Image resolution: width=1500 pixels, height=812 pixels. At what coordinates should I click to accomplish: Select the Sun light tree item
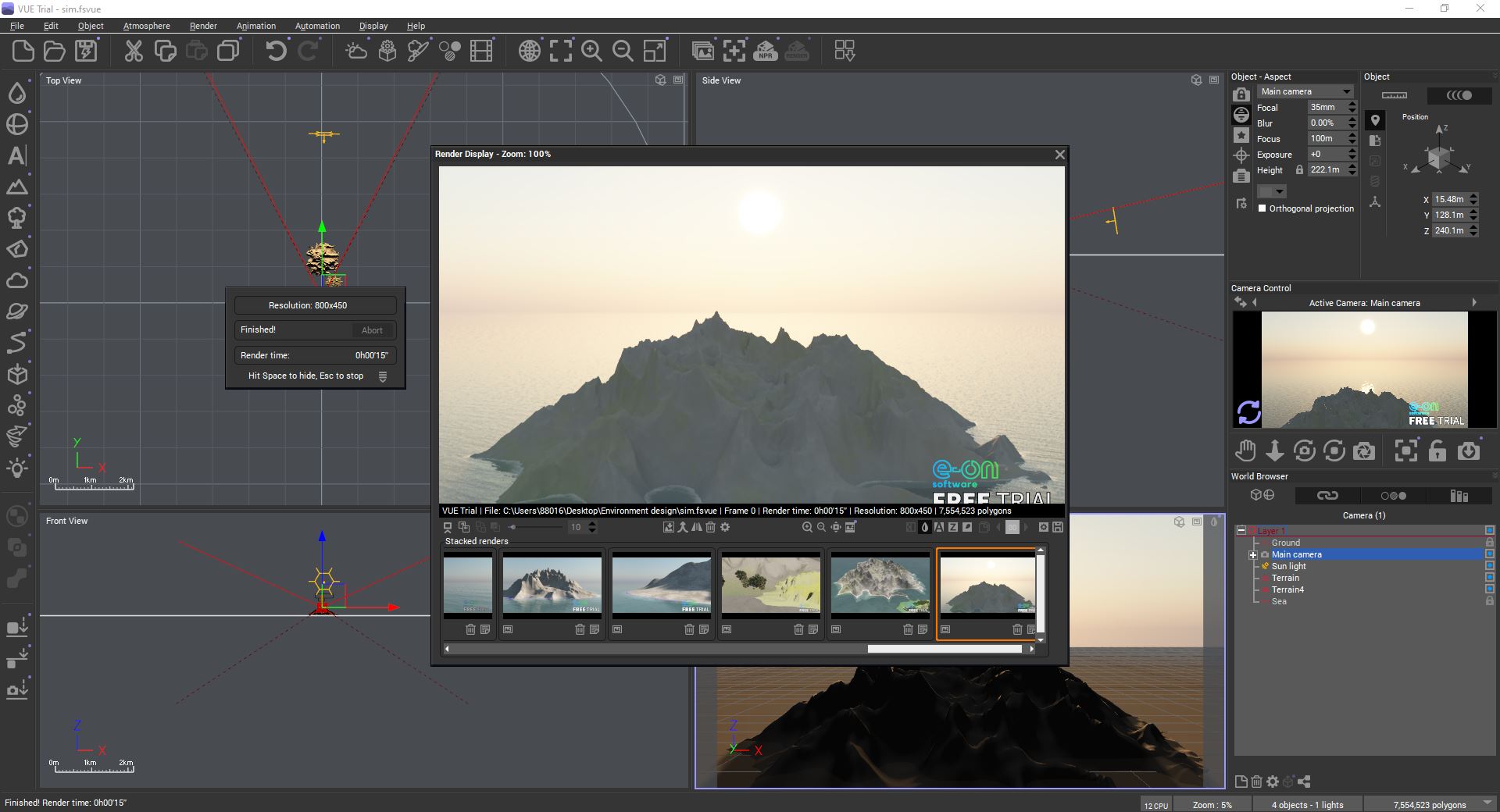[x=1288, y=566]
